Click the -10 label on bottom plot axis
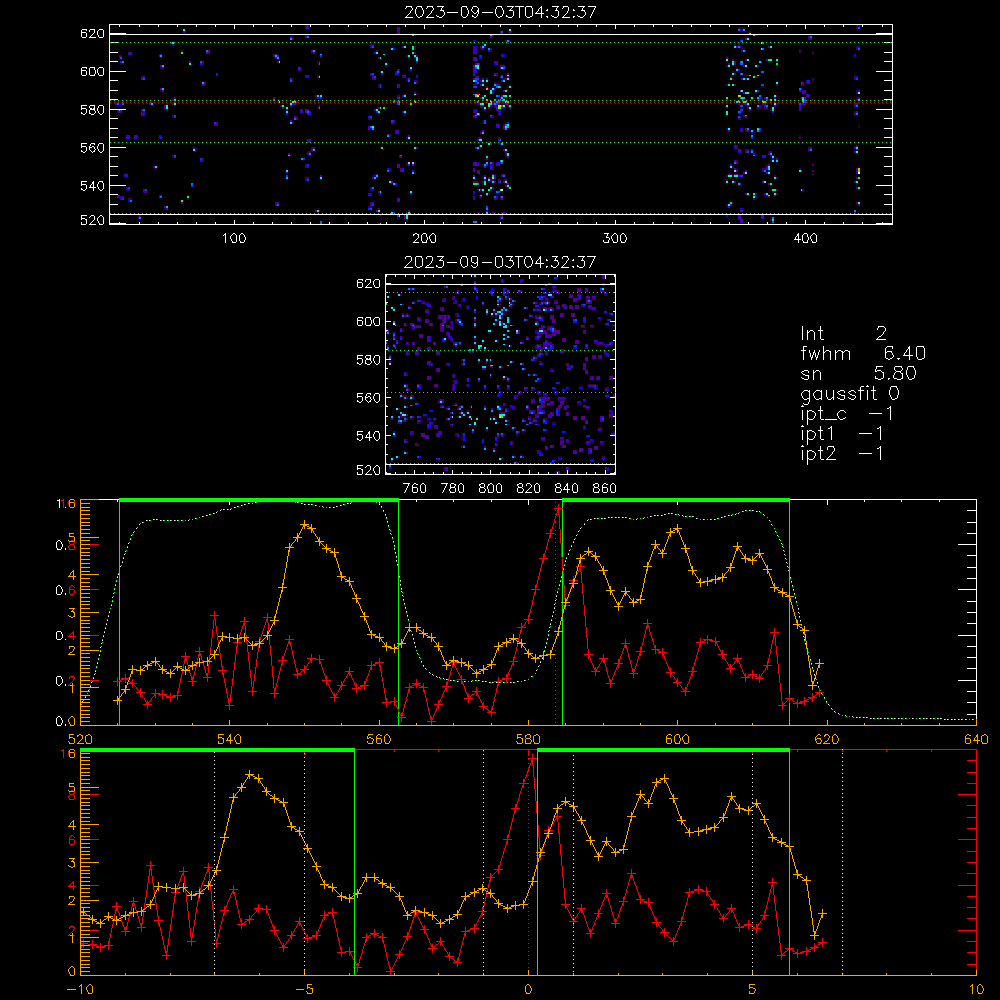The height and width of the screenshot is (1000, 1000). pyautogui.click(x=80, y=989)
